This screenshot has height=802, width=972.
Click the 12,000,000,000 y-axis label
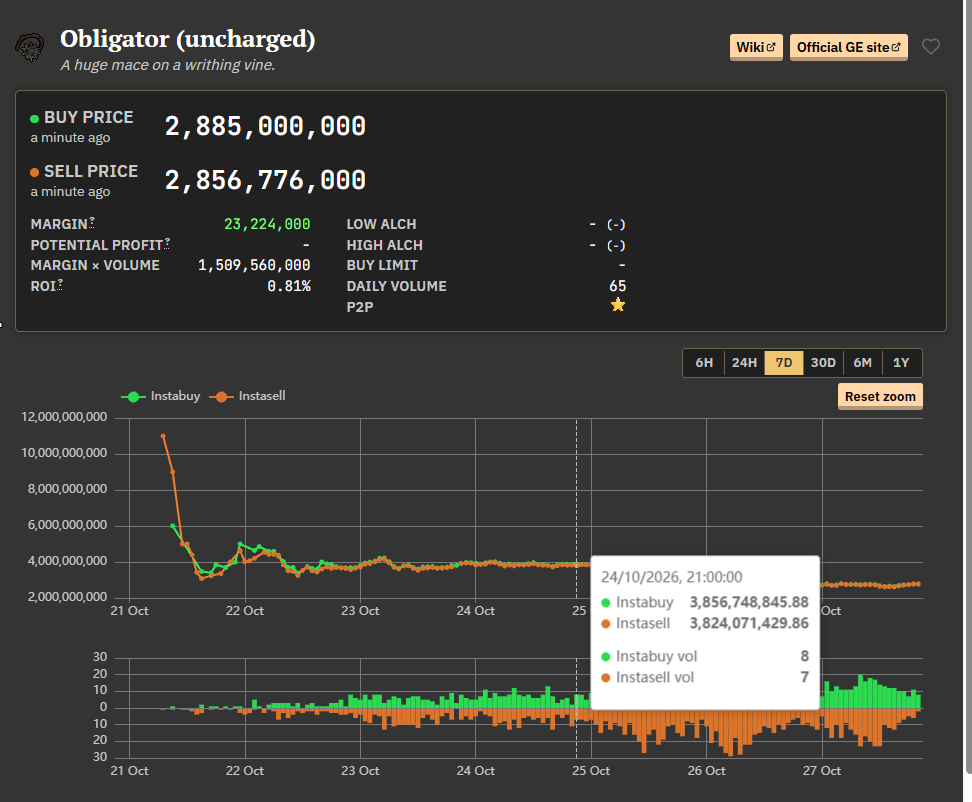tap(64, 417)
